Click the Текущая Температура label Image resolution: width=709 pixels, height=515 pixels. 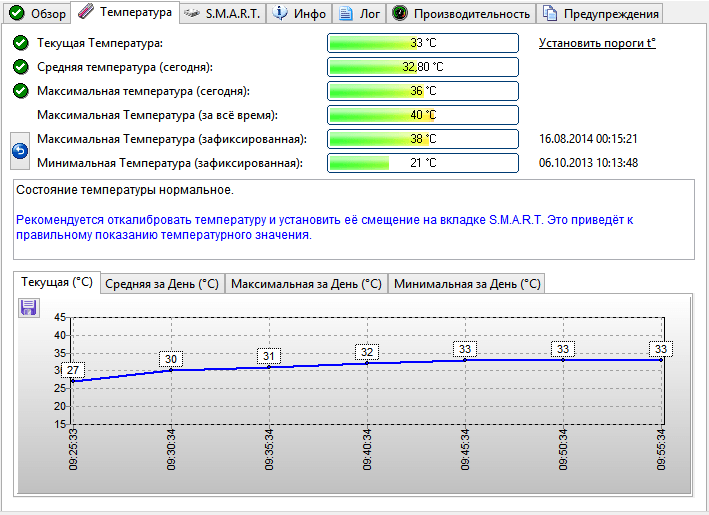click(x=100, y=43)
